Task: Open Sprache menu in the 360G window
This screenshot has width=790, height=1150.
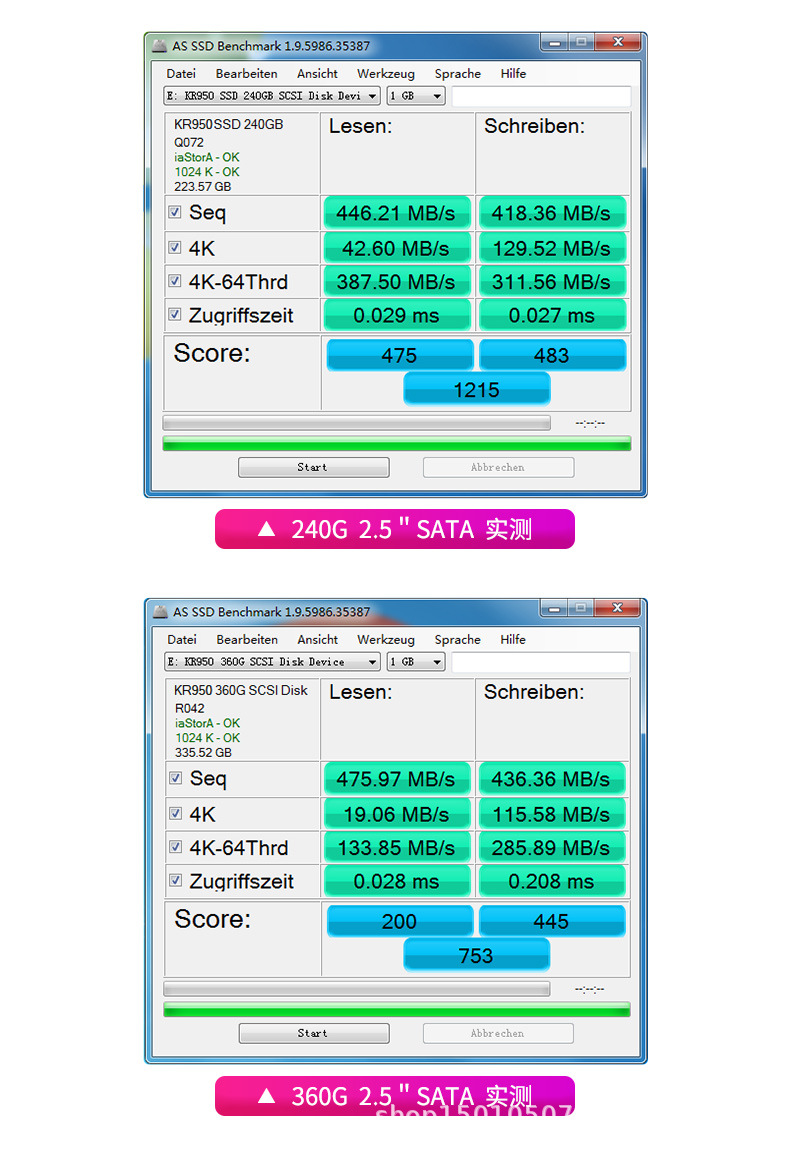Action: coord(458,640)
